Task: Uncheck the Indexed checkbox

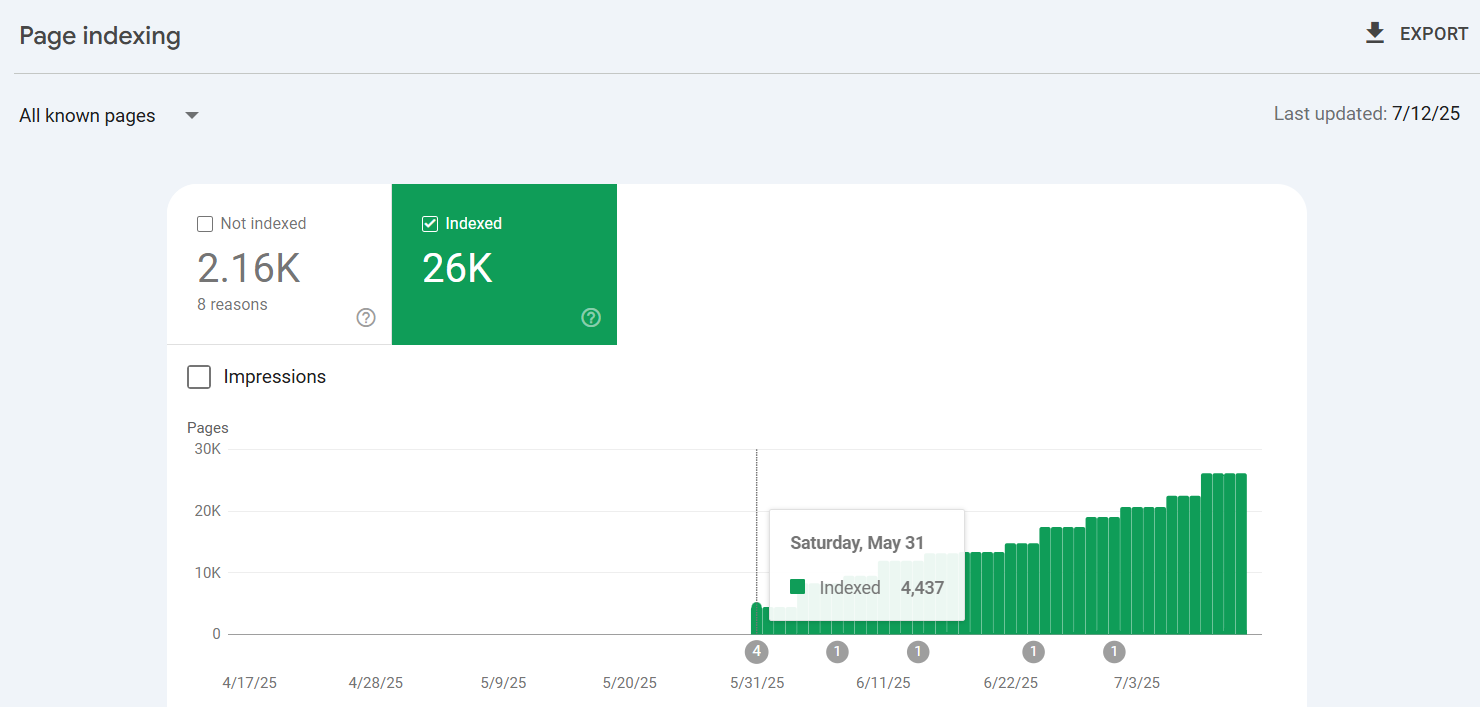Action: [x=430, y=224]
